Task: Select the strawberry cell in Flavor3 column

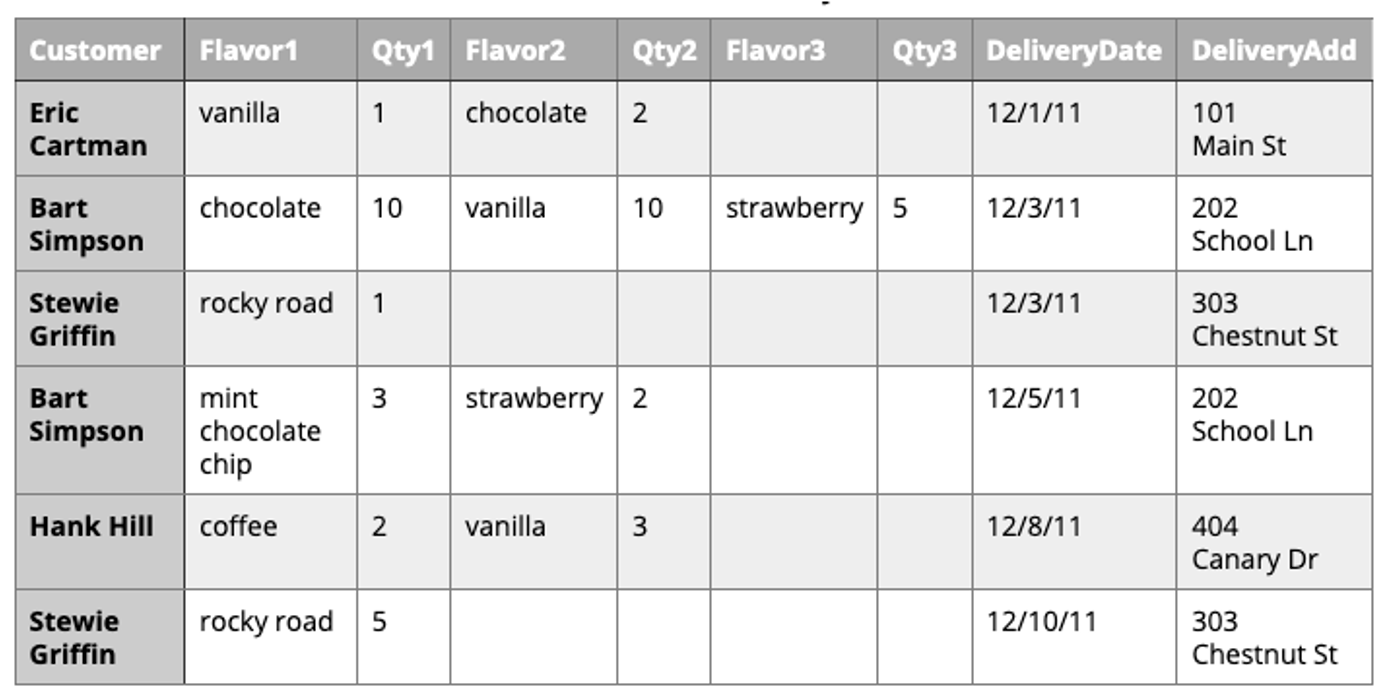Action: (x=794, y=209)
